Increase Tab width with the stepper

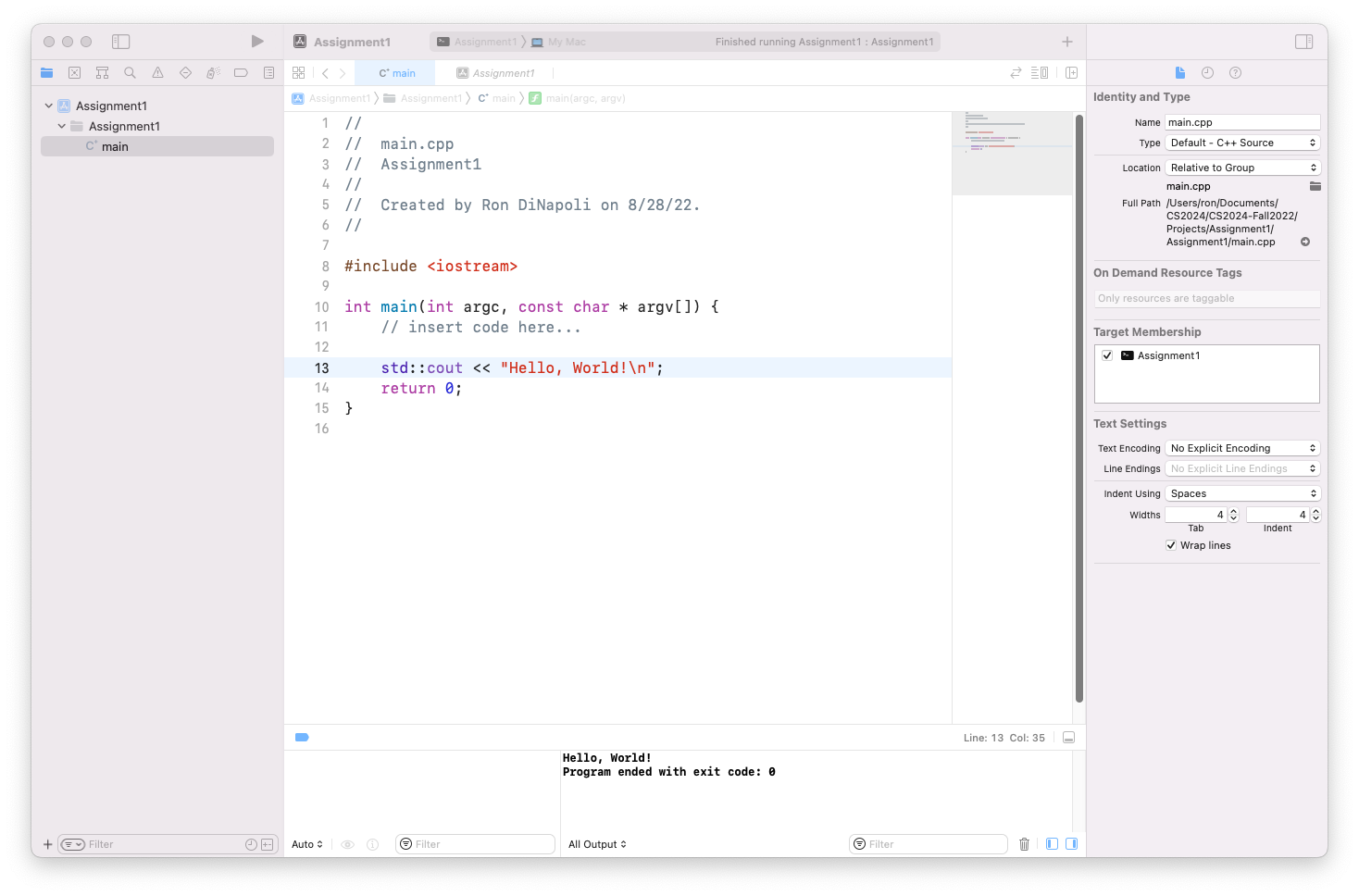tap(1233, 511)
